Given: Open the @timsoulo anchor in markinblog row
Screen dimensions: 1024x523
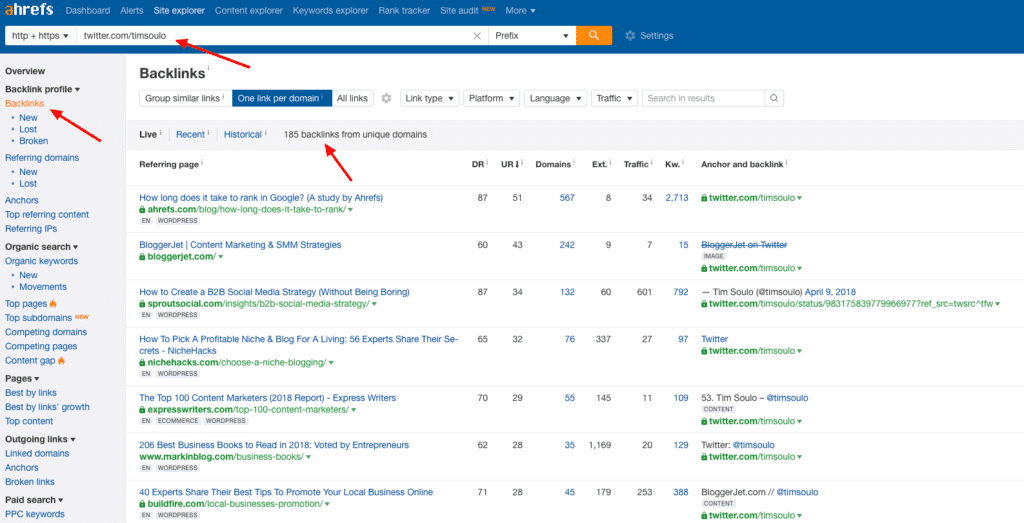Looking at the screenshot, I should 753,445.
